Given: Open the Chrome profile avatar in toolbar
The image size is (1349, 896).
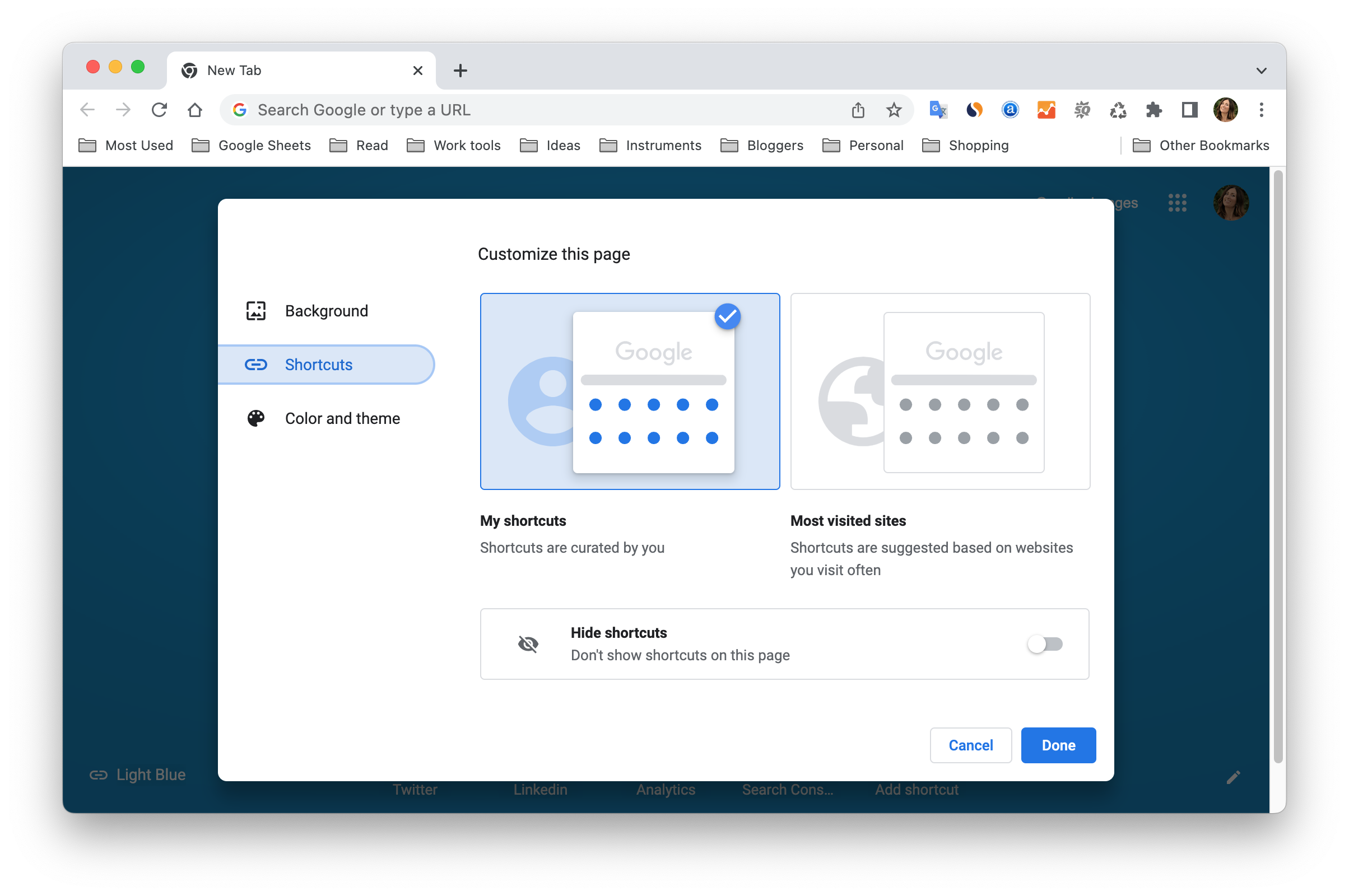Looking at the screenshot, I should 1226,110.
